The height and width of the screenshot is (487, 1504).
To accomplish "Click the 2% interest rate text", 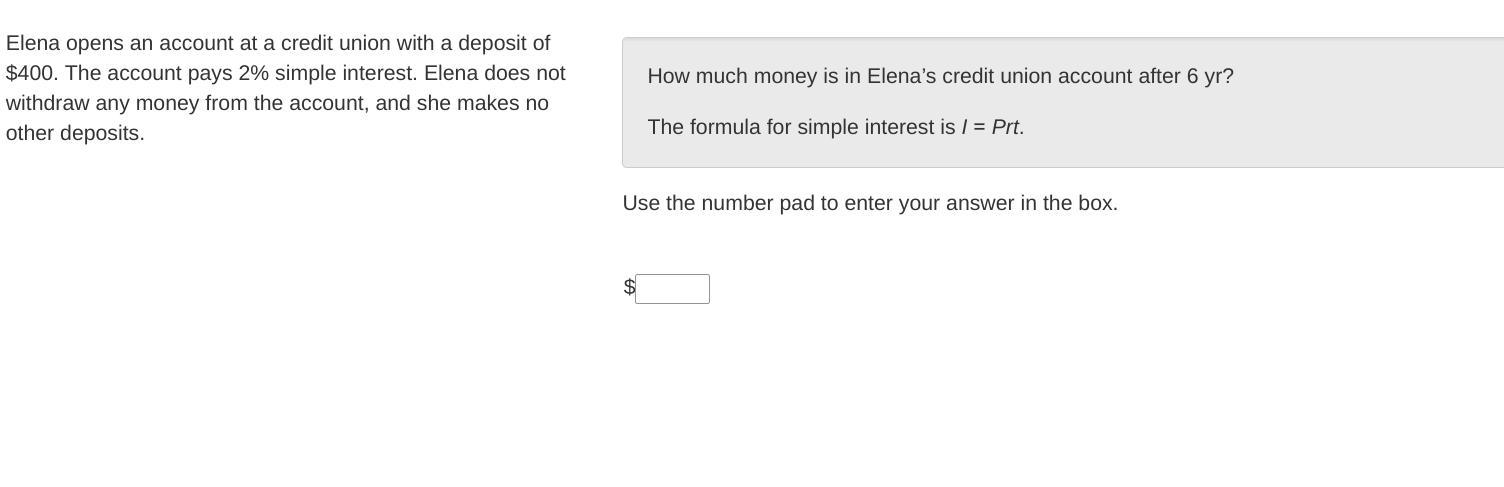I will click(x=254, y=73).
